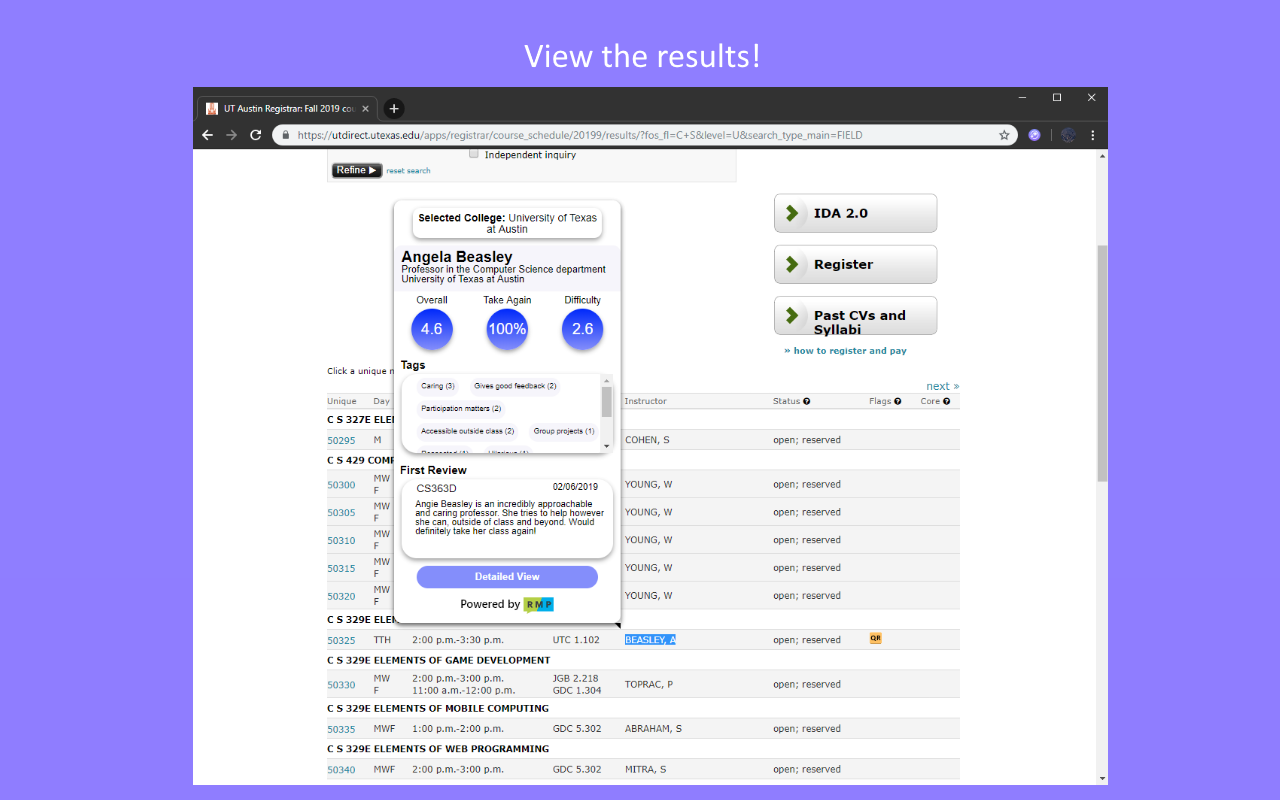1280x800 pixels.
Task: Click the Selected College box in popup
Action: click(507, 224)
